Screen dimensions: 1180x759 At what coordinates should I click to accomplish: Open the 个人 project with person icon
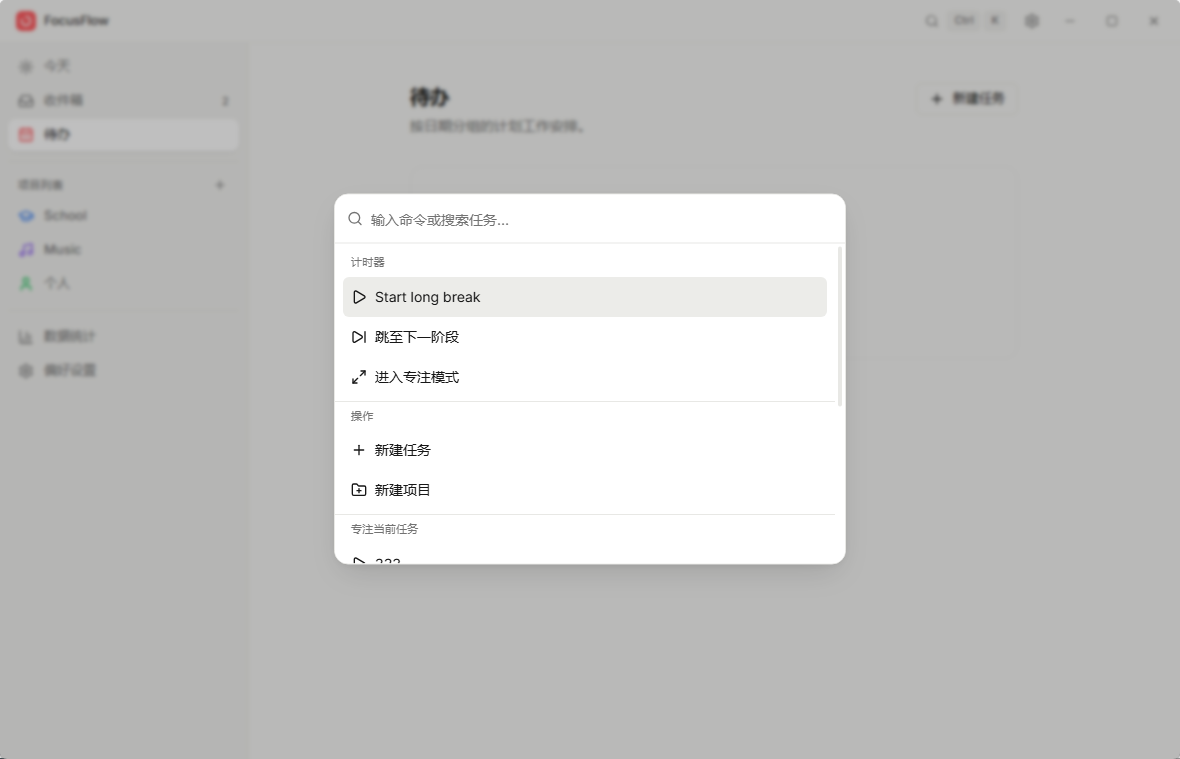point(123,283)
